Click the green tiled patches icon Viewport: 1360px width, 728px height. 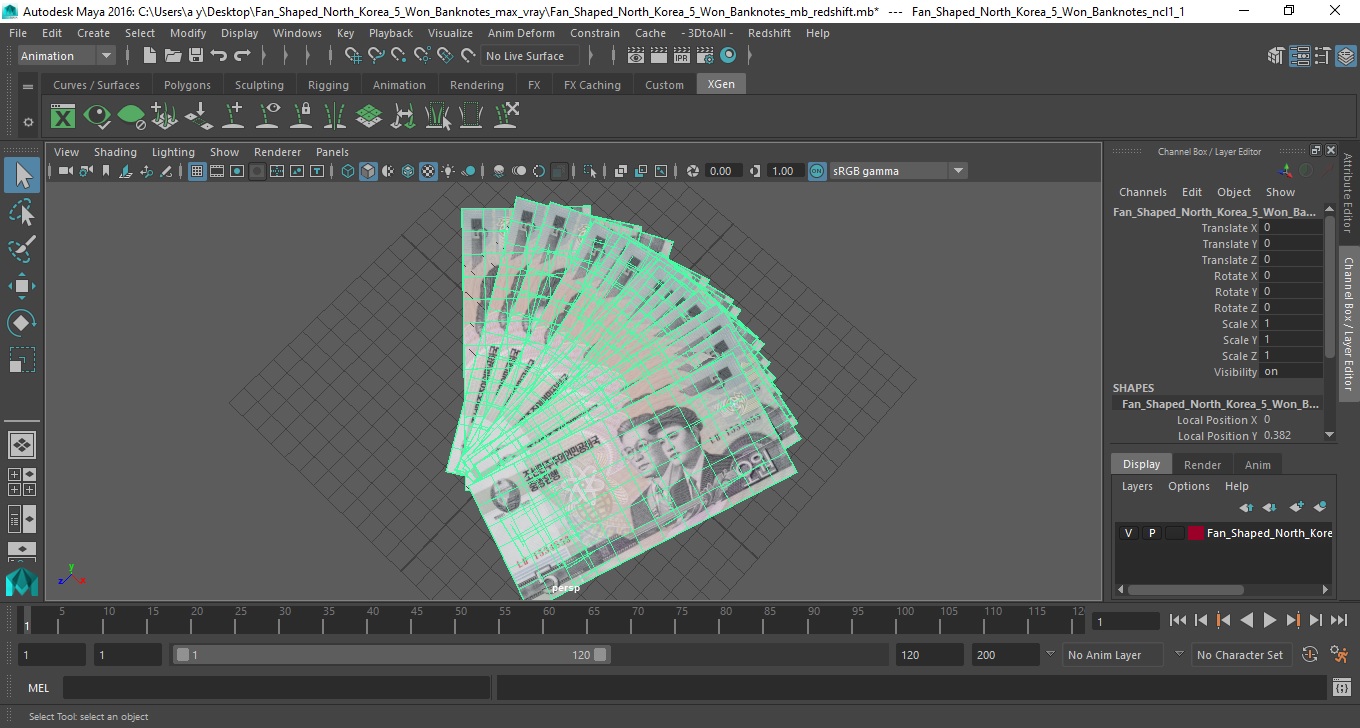pos(369,117)
